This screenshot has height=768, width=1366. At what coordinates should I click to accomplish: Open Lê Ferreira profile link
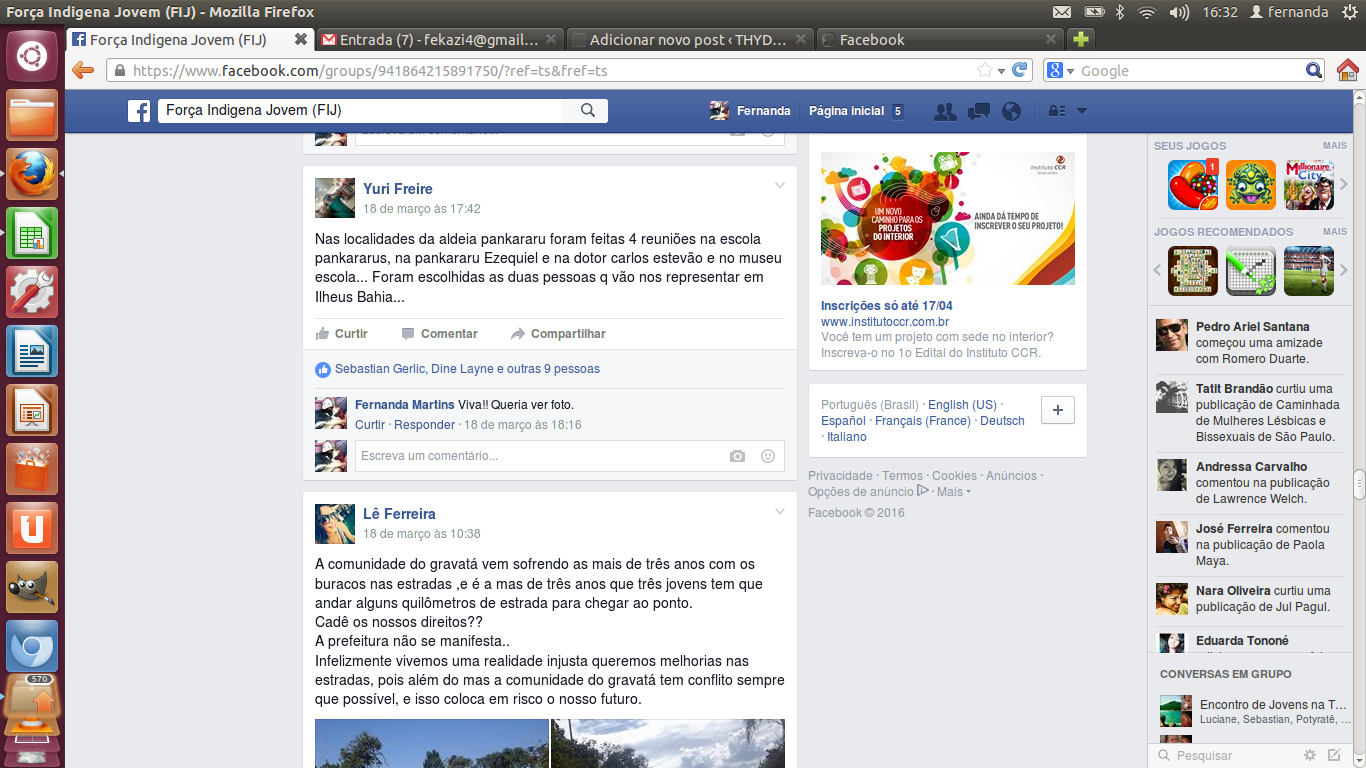399,514
